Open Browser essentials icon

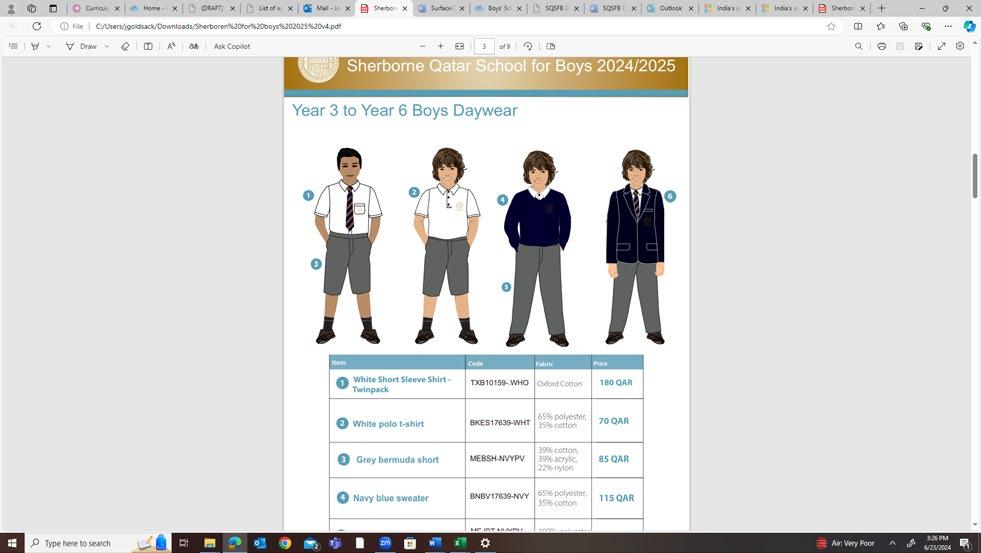[x=925, y=26]
